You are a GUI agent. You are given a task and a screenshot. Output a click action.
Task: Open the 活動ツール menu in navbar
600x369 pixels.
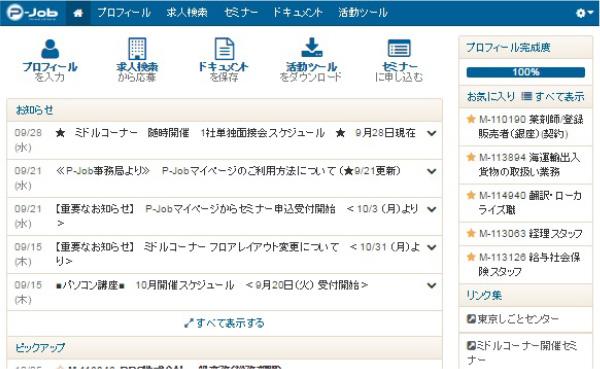coord(363,13)
